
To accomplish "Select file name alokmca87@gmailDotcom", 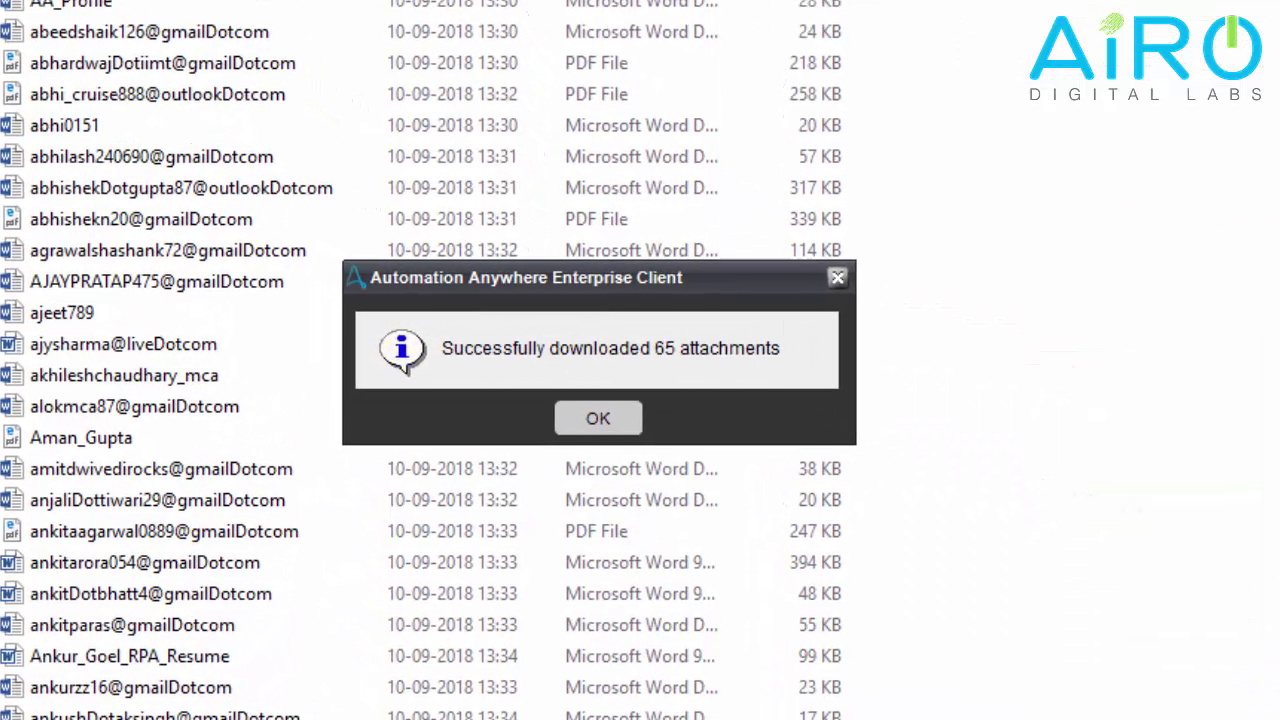I will [x=134, y=407].
